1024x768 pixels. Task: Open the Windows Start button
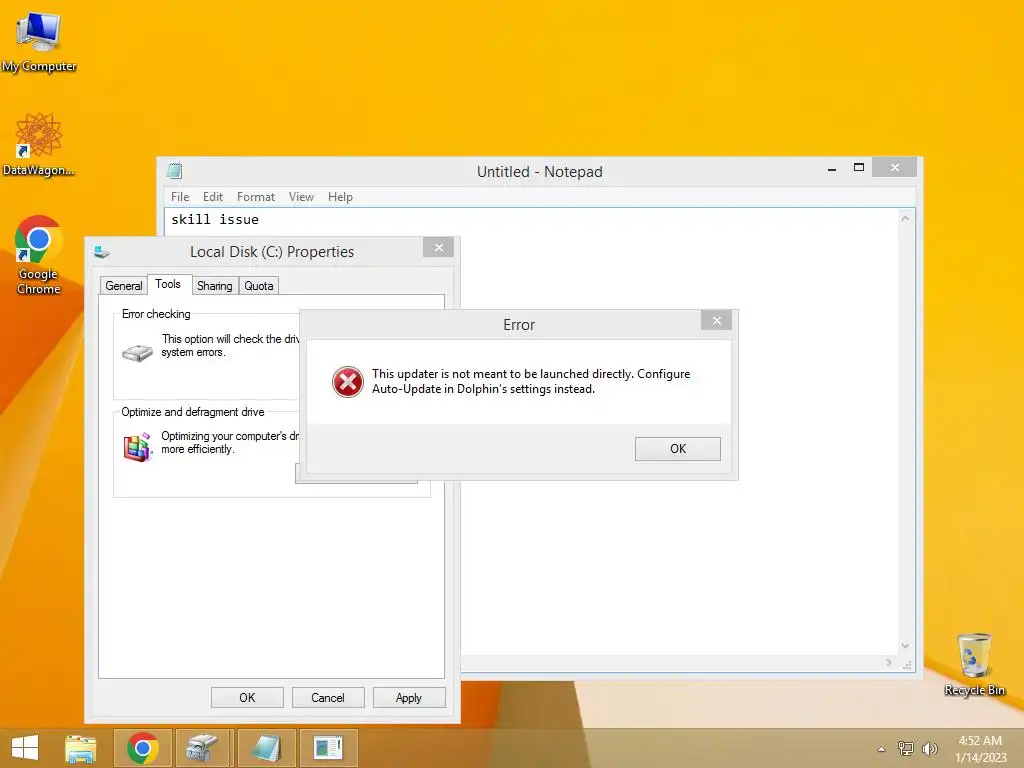point(25,748)
